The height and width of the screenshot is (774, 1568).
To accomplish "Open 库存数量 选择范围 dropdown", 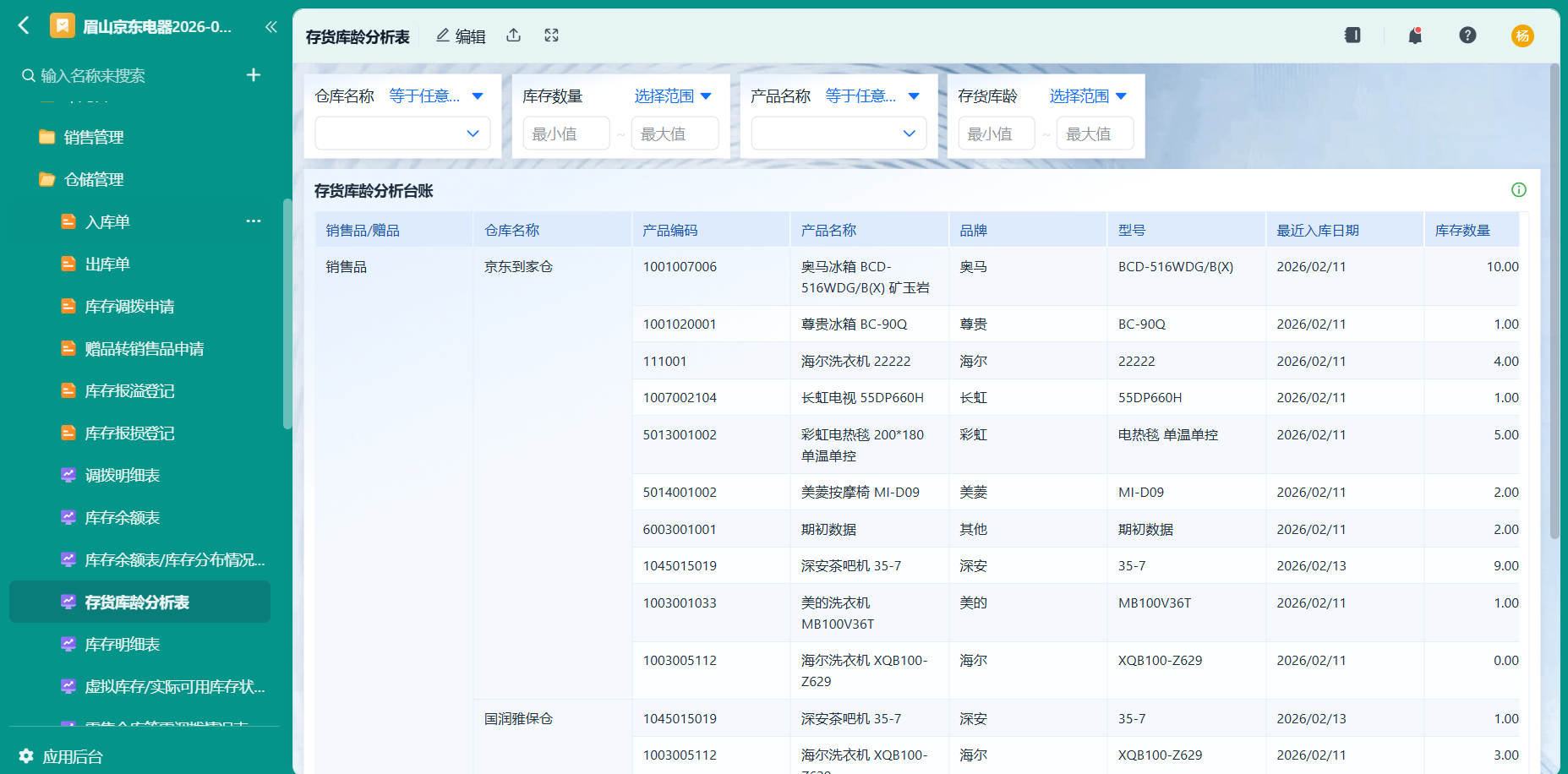I will click(x=673, y=96).
